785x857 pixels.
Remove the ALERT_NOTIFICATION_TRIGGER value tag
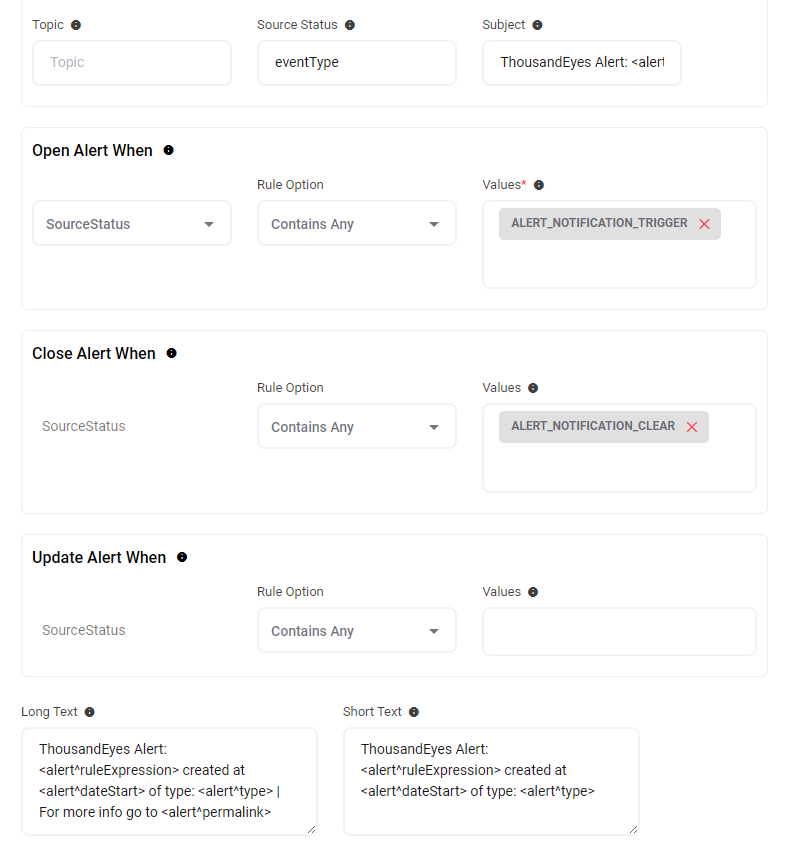pyautogui.click(x=704, y=224)
